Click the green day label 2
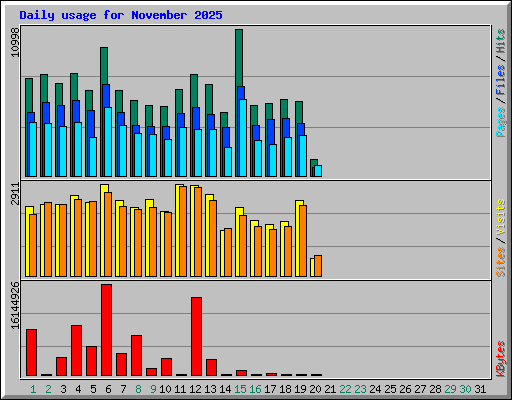Viewport: 512px width, 400px height. point(48,389)
